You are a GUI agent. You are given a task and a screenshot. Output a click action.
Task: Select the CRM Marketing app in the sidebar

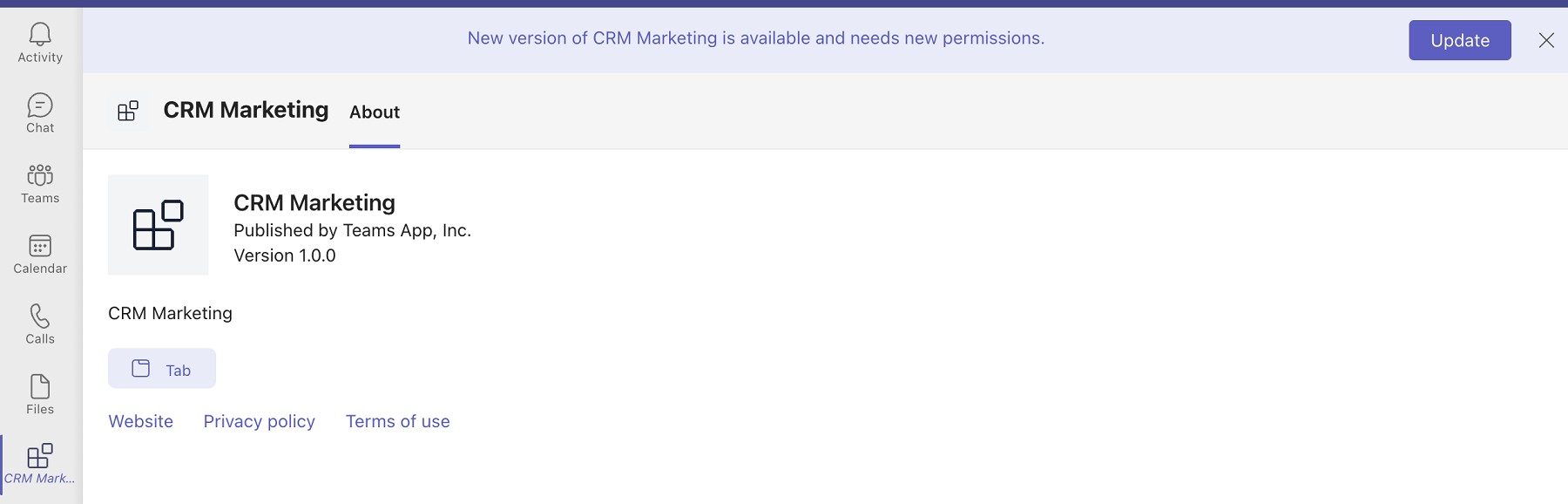tap(40, 465)
